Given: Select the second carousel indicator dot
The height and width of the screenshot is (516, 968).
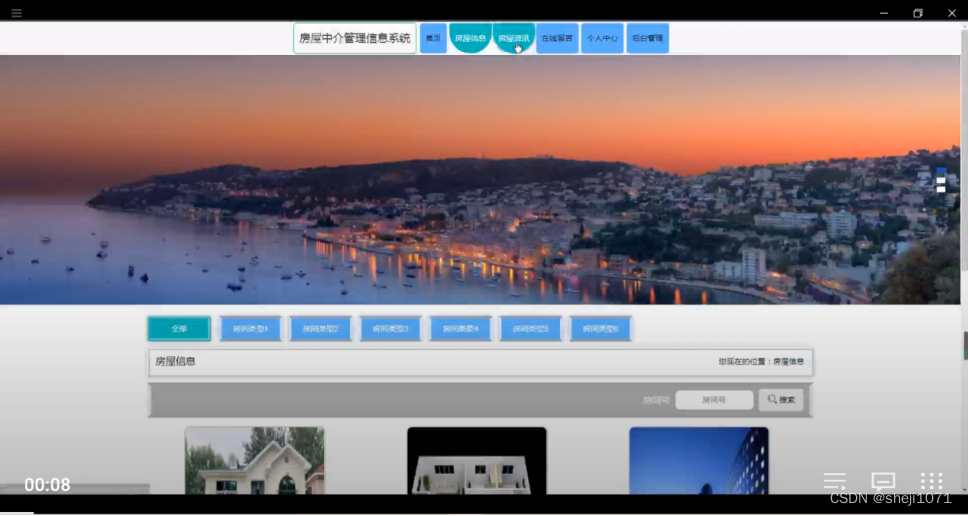Looking at the screenshot, I should point(941,180).
